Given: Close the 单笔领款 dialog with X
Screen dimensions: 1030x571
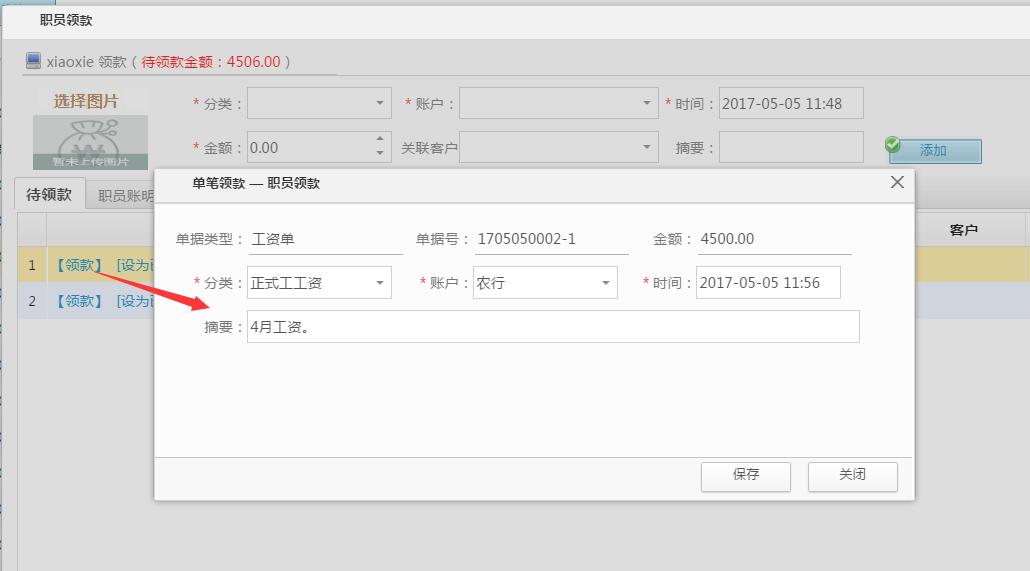Looking at the screenshot, I should pyautogui.click(x=897, y=182).
